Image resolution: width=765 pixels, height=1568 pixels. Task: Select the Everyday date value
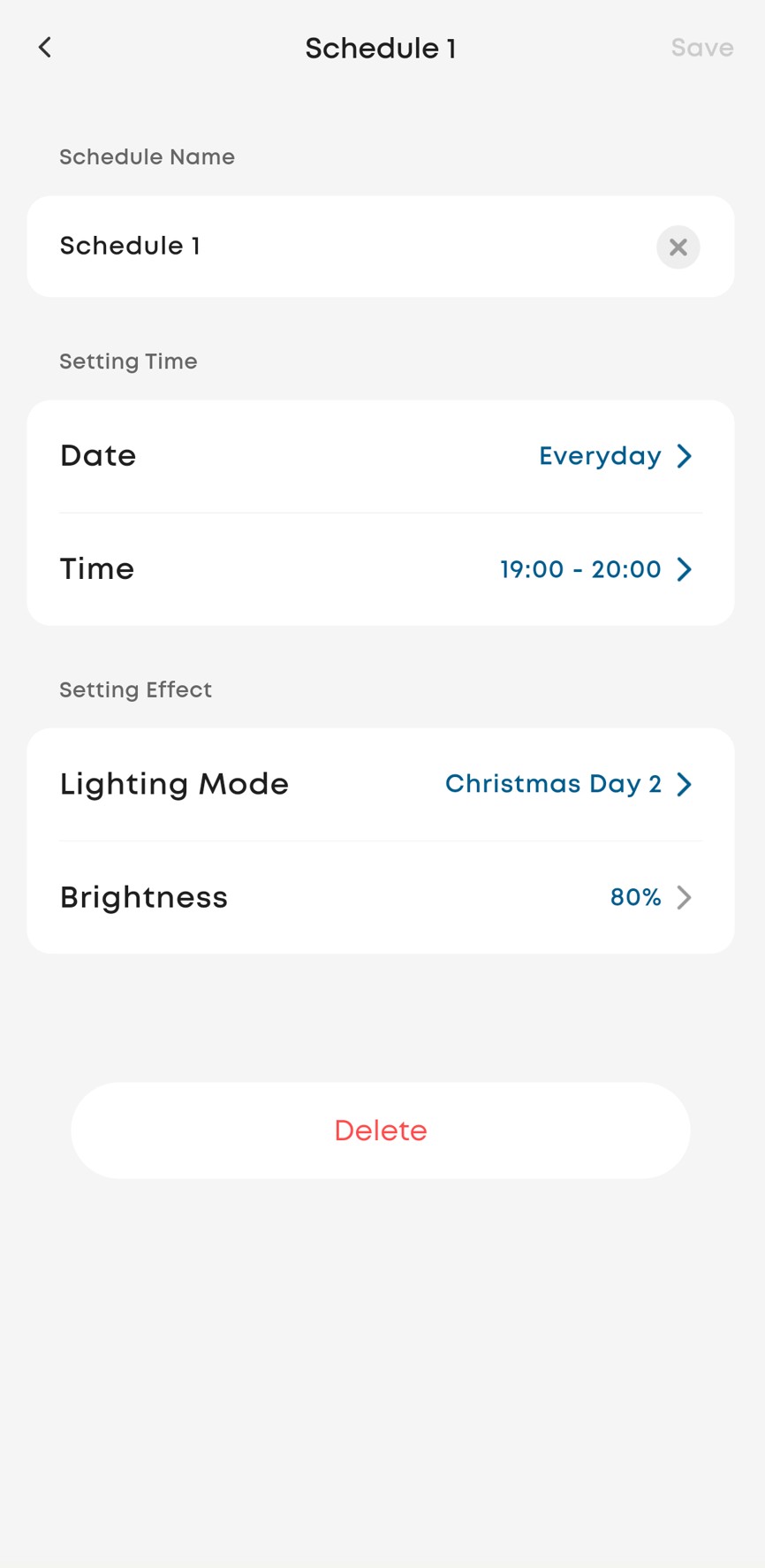600,456
